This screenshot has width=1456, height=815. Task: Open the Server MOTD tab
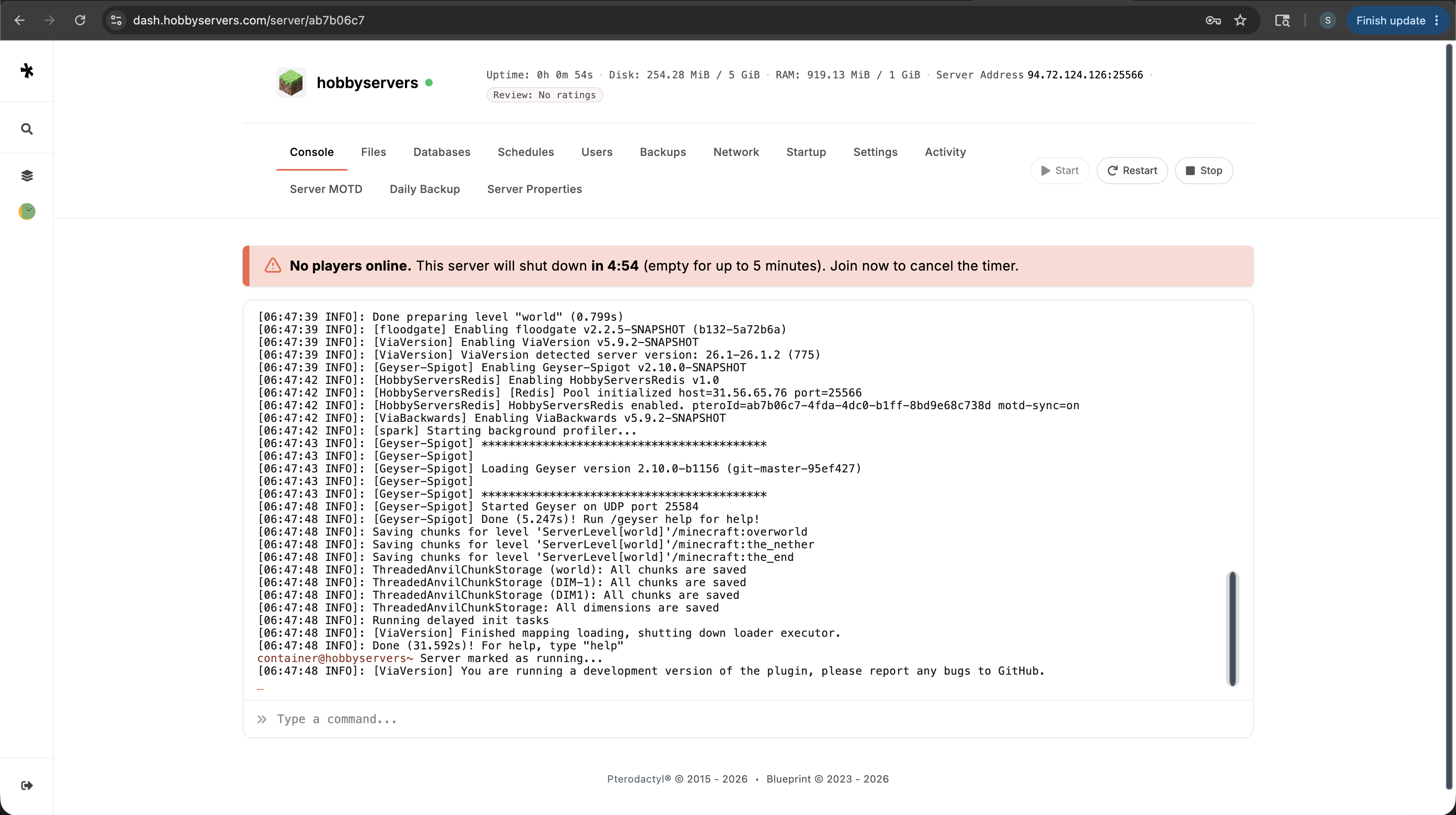(x=326, y=189)
